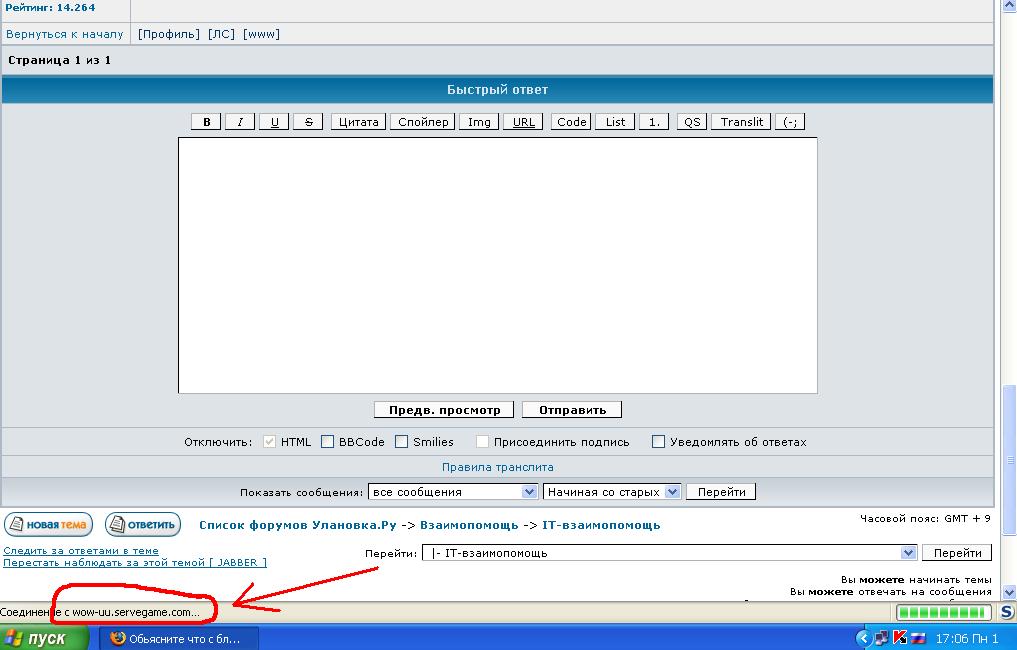Click Следить за ответами в теме link

coord(81,551)
